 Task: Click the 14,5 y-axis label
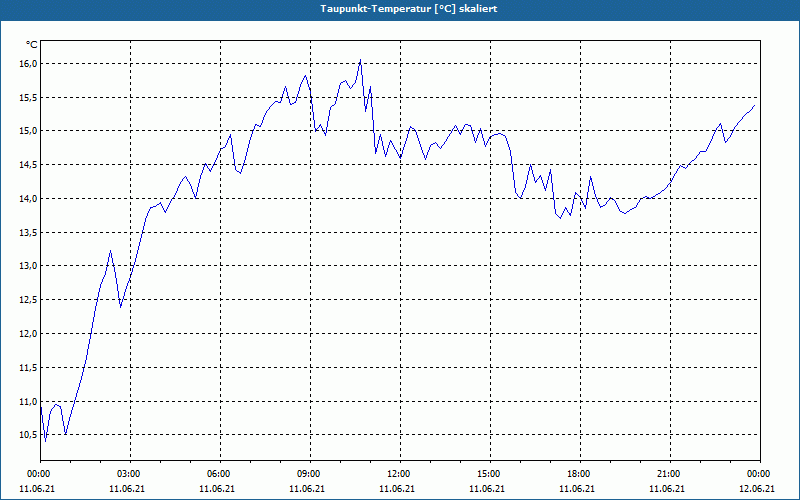29,164
